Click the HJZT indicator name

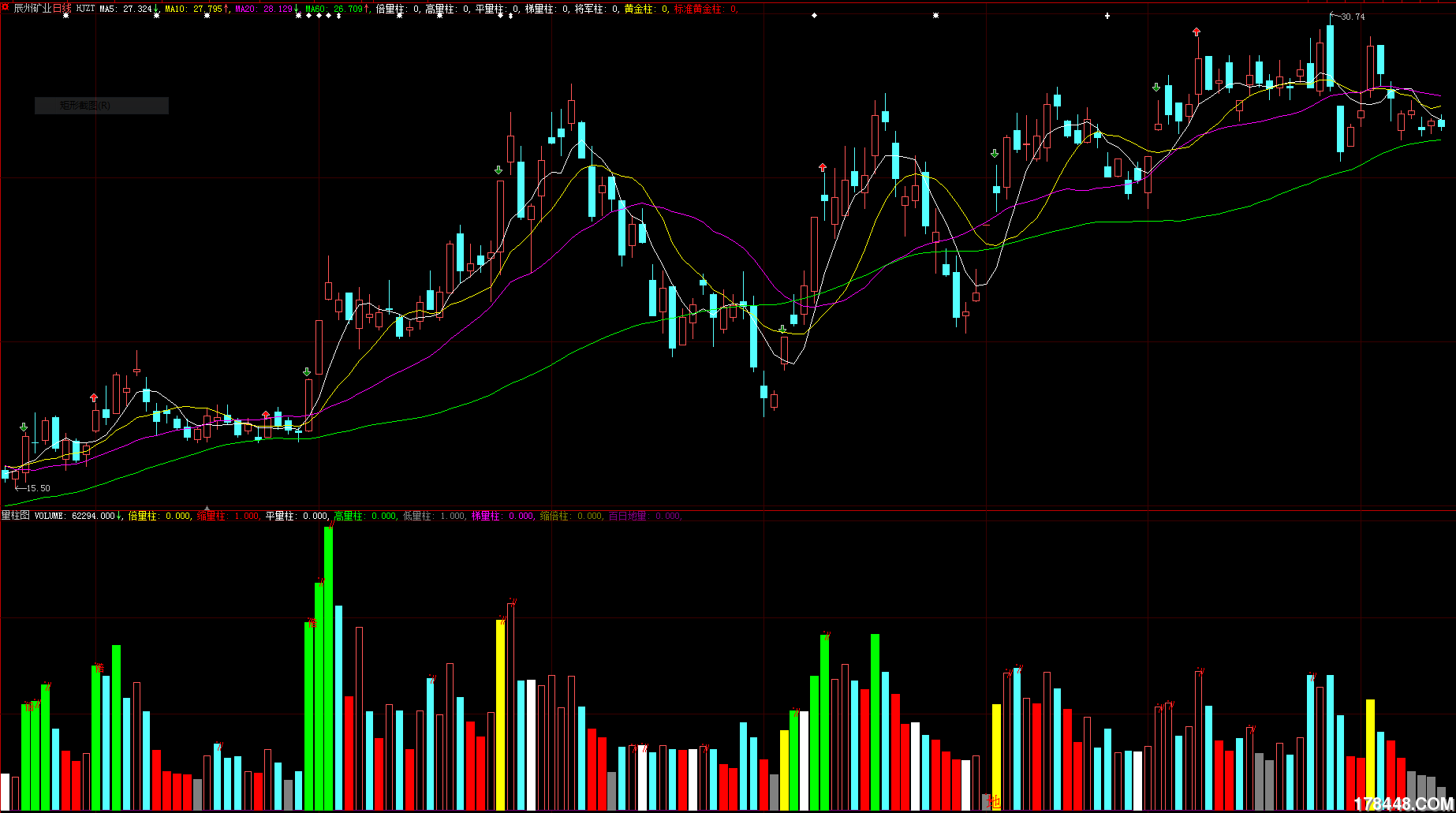85,9
